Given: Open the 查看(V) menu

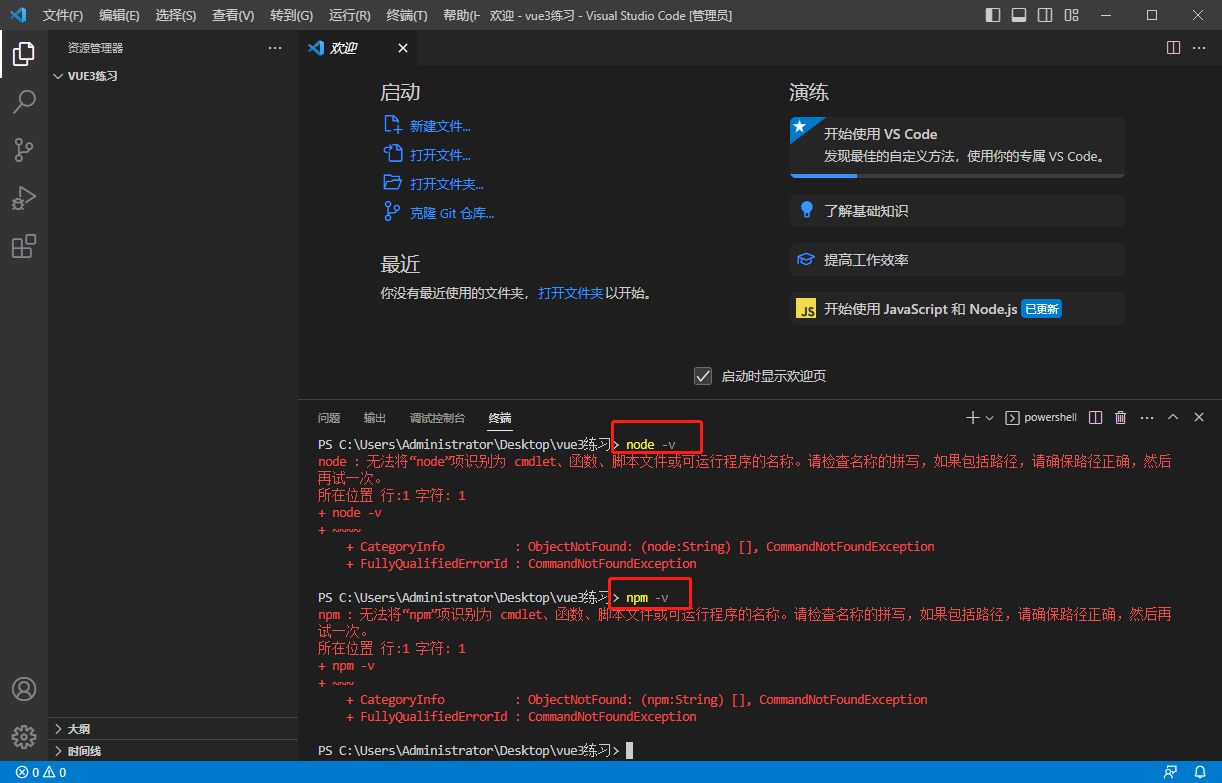Looking at the screenshot, I should pyautogui.click(x=233, y=15).
